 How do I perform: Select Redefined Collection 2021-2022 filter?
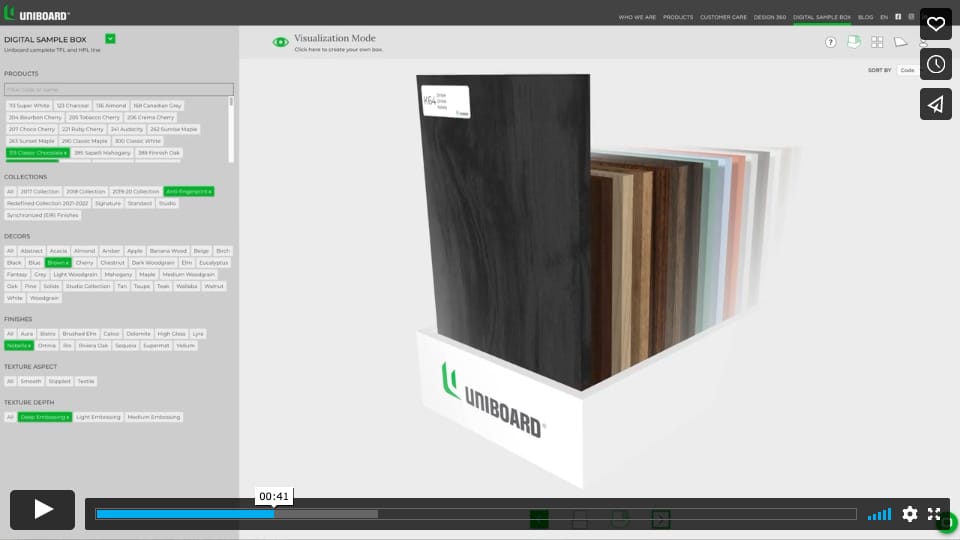tap(47, 203)
